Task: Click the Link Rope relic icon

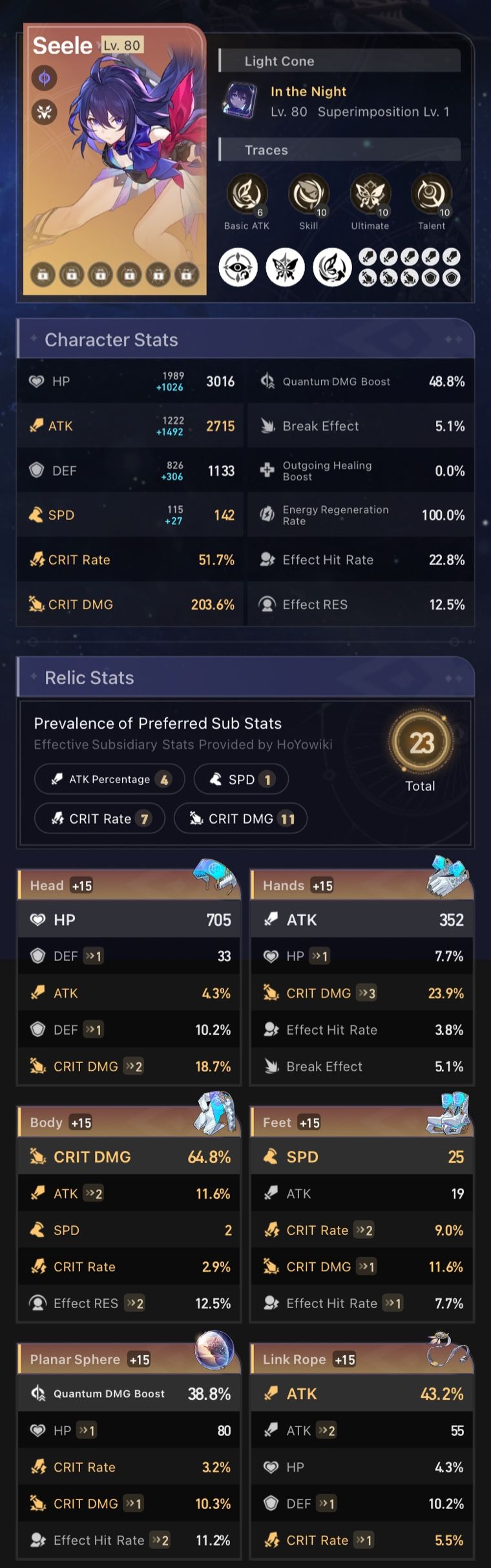Action: 448,1350
